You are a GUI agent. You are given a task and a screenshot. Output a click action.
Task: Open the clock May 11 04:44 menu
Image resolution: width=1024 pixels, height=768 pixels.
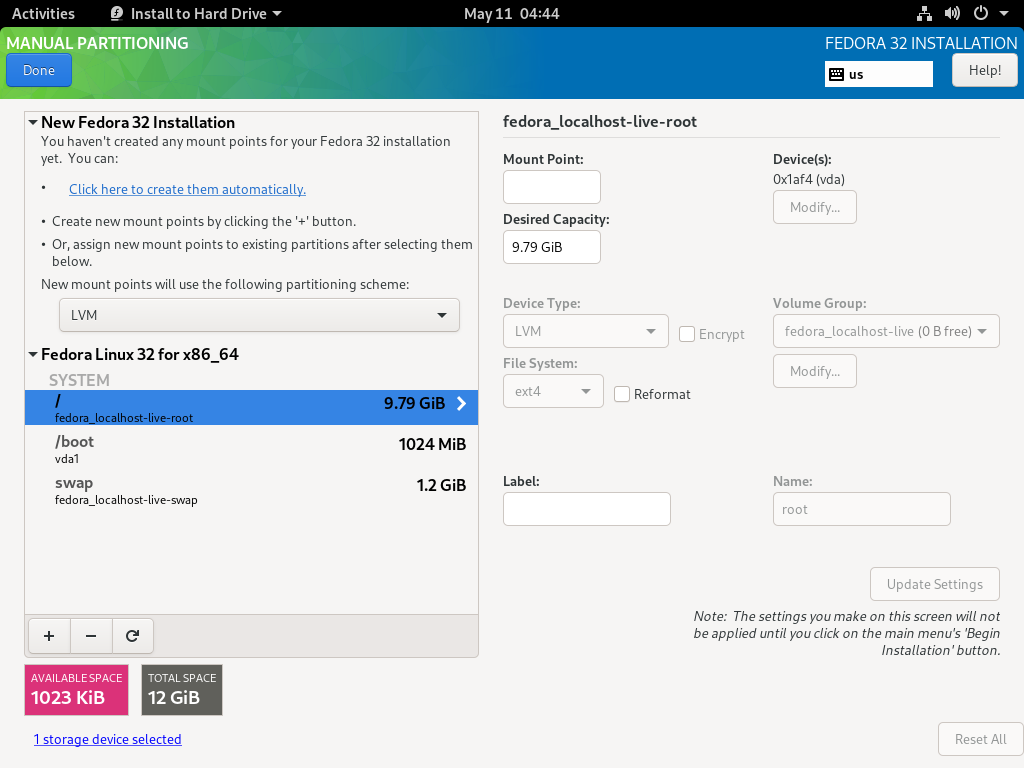511,13
